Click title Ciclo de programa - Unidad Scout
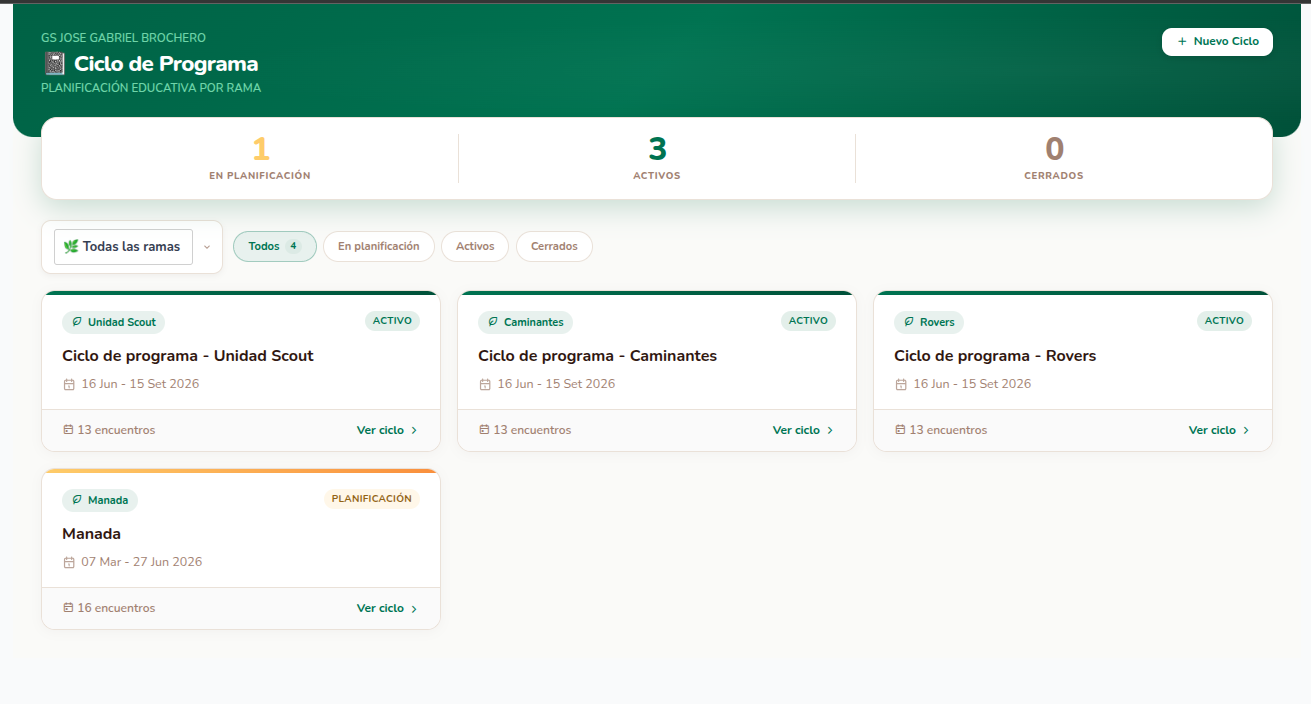The image size is (1311, 704). pos(188,356)
